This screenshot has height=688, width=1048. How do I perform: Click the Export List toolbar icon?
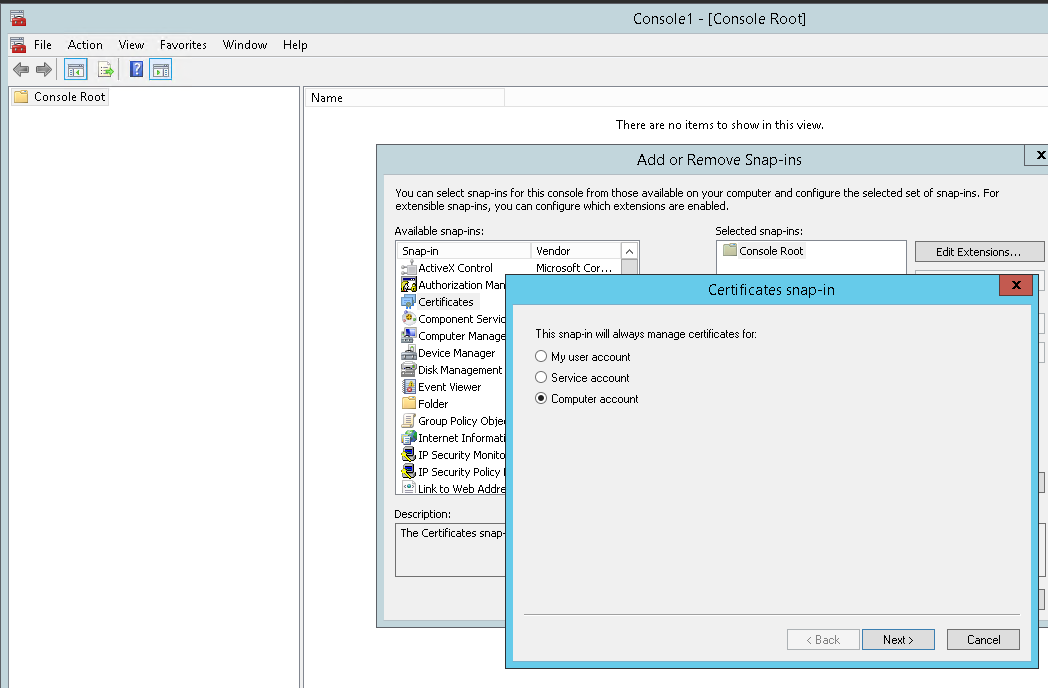pos(105,69)
